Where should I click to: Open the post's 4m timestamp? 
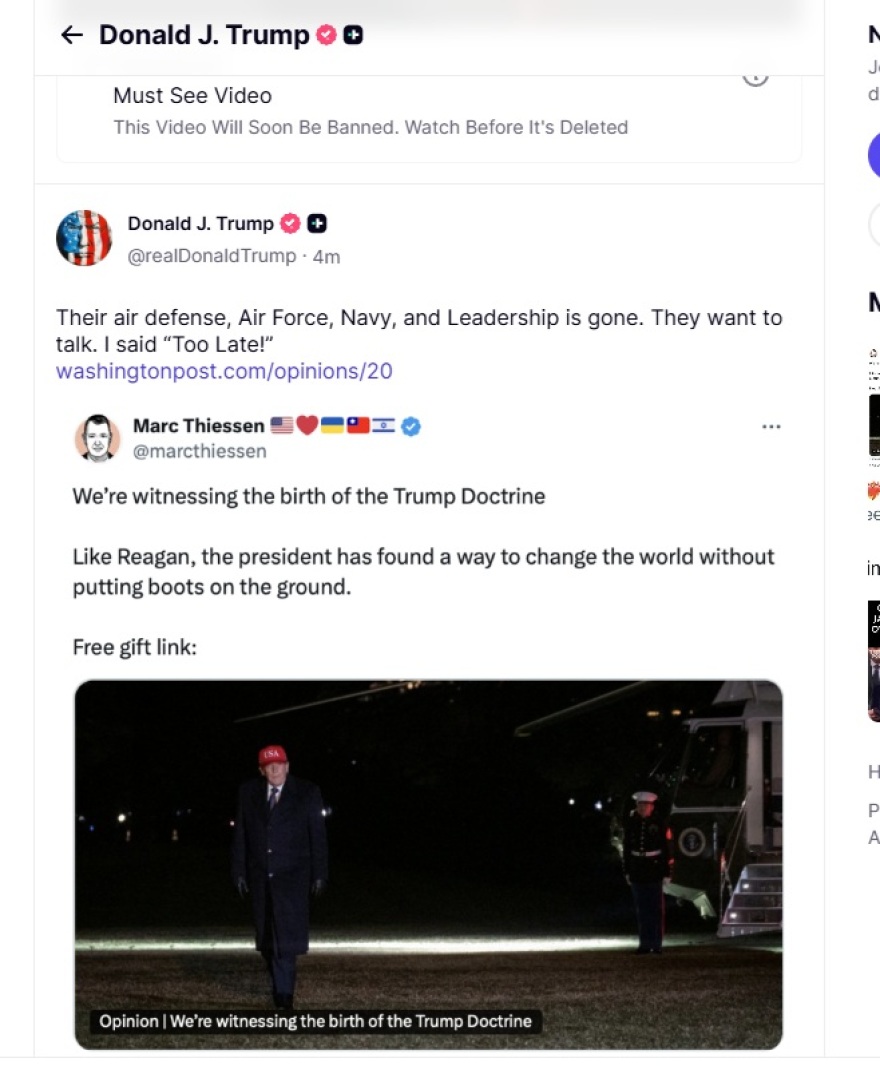pyautogui.click(x=327, y=257)
